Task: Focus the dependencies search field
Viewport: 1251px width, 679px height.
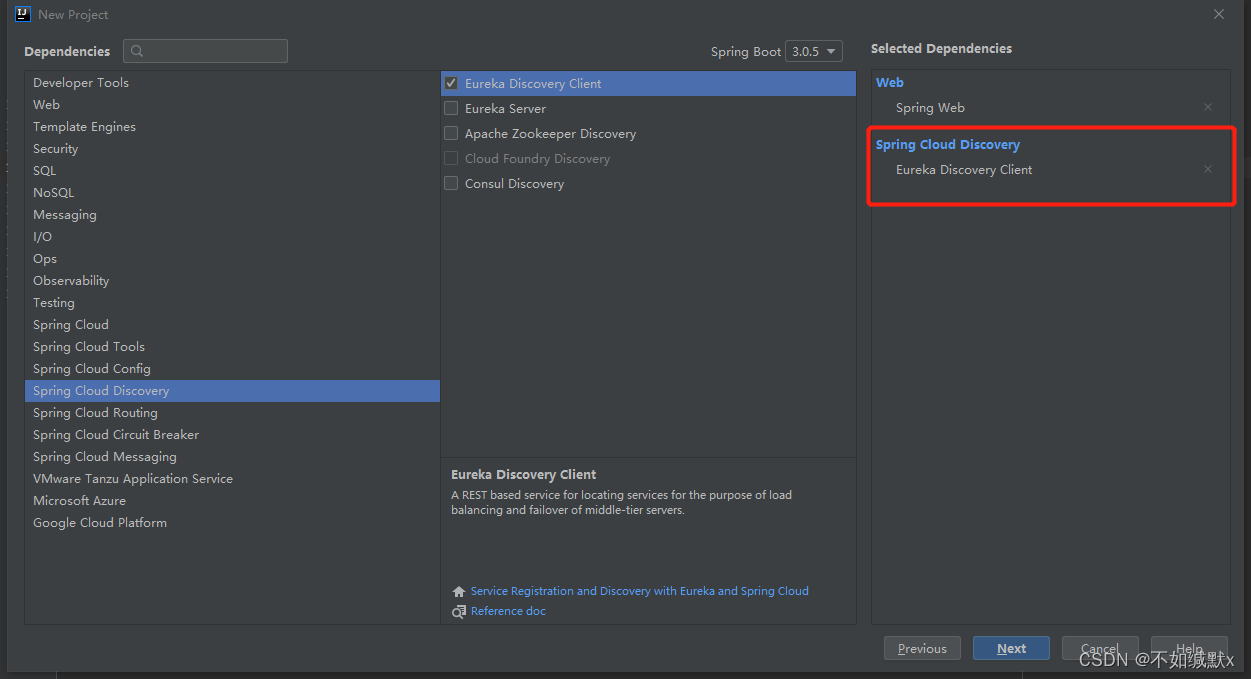Action: 205,51
